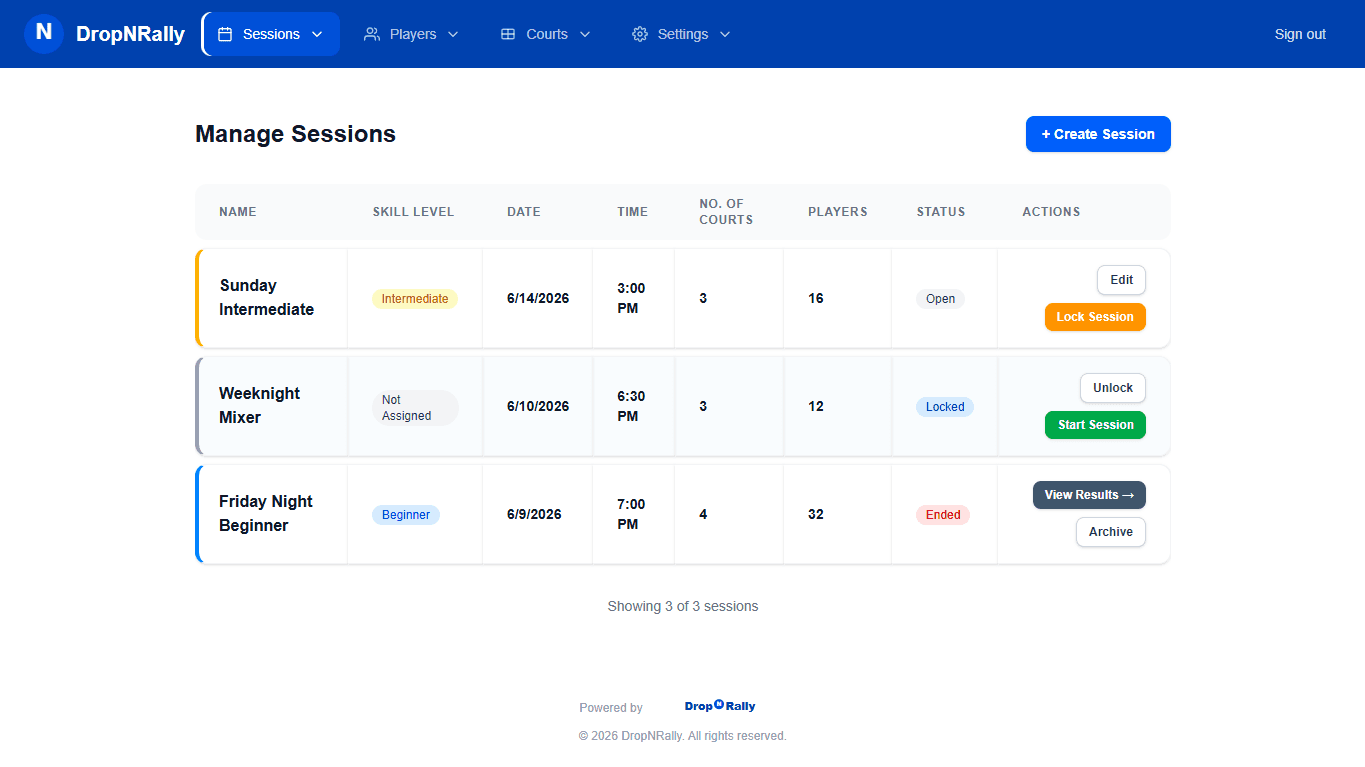This screenshot has width=1365, height=767.
Task: Select the Sunday Intermediate session name
Action: (x=267, y=298)
